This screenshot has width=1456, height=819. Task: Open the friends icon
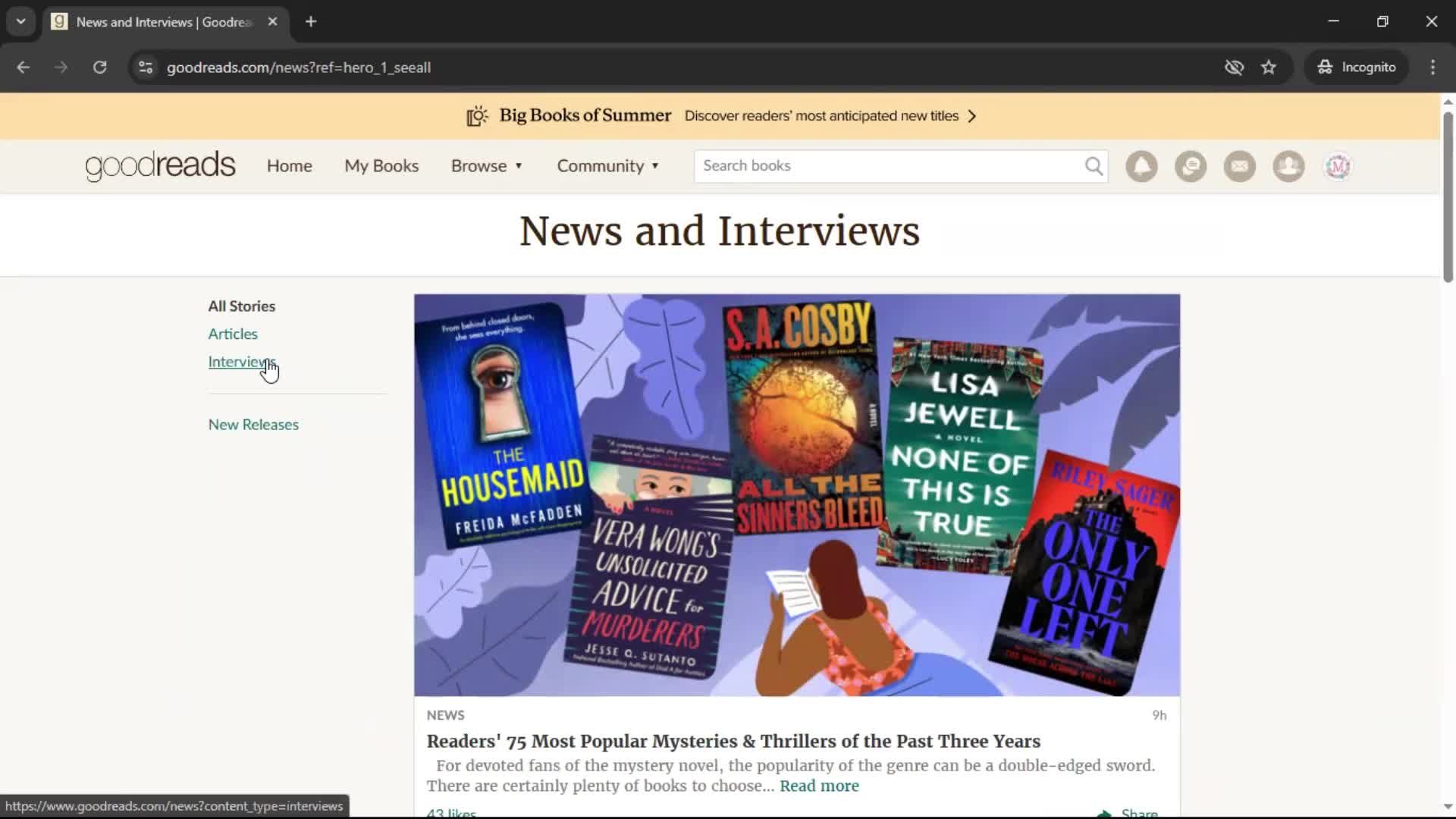[1288, 166]
